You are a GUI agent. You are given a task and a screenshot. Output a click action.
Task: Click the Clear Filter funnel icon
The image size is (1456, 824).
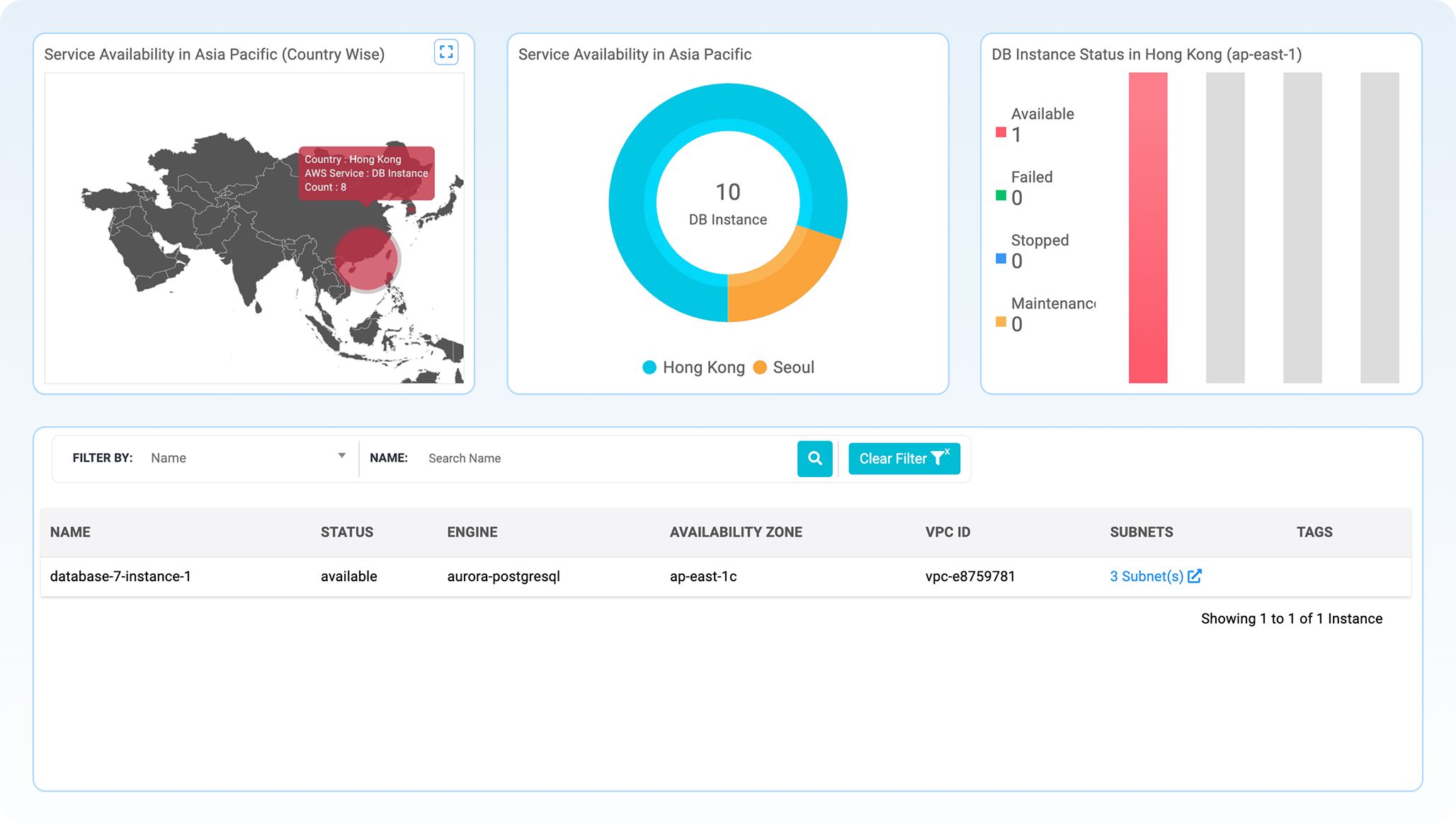coord(940,458)
